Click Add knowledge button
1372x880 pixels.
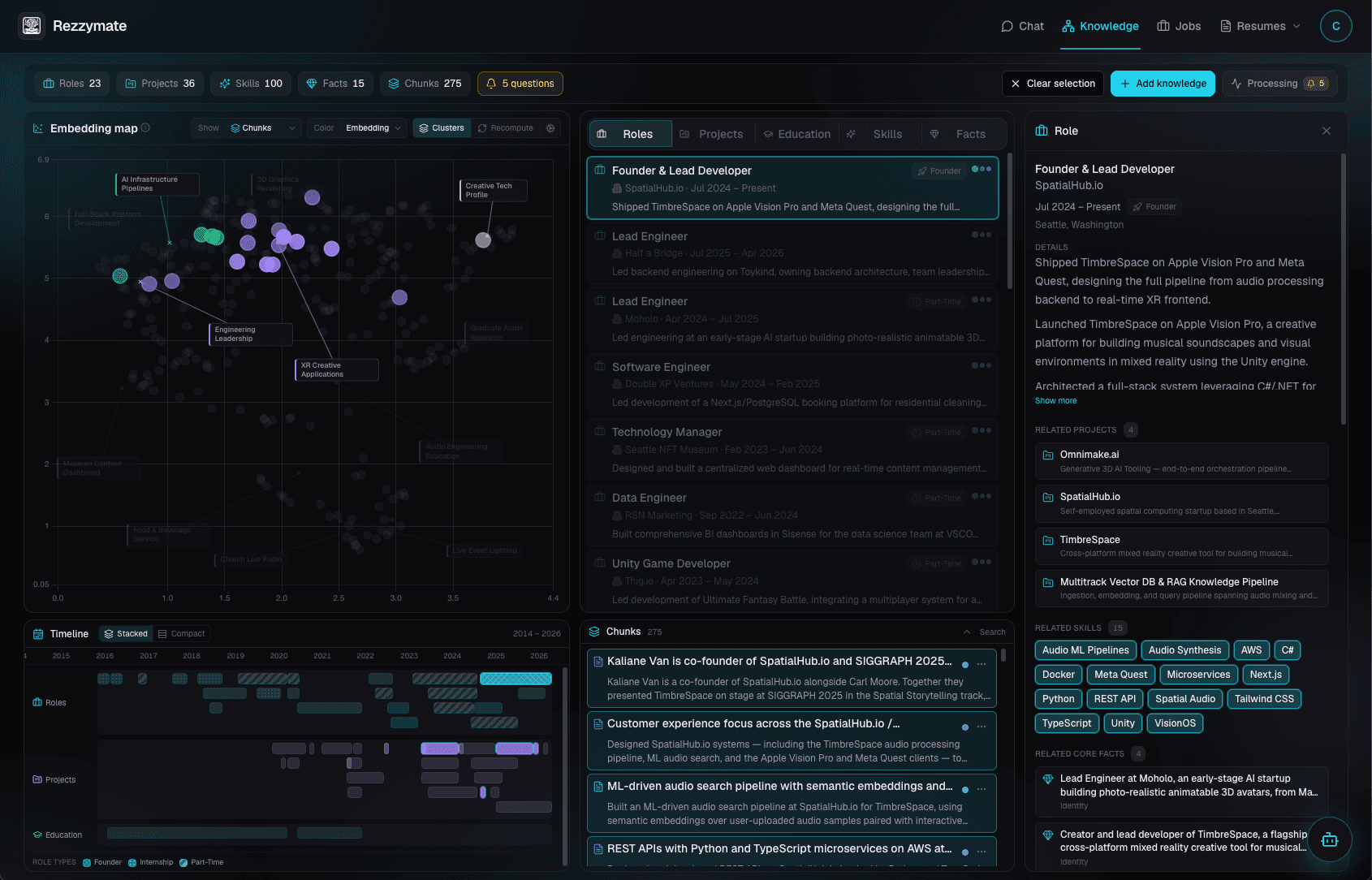tap(1163, 84)
